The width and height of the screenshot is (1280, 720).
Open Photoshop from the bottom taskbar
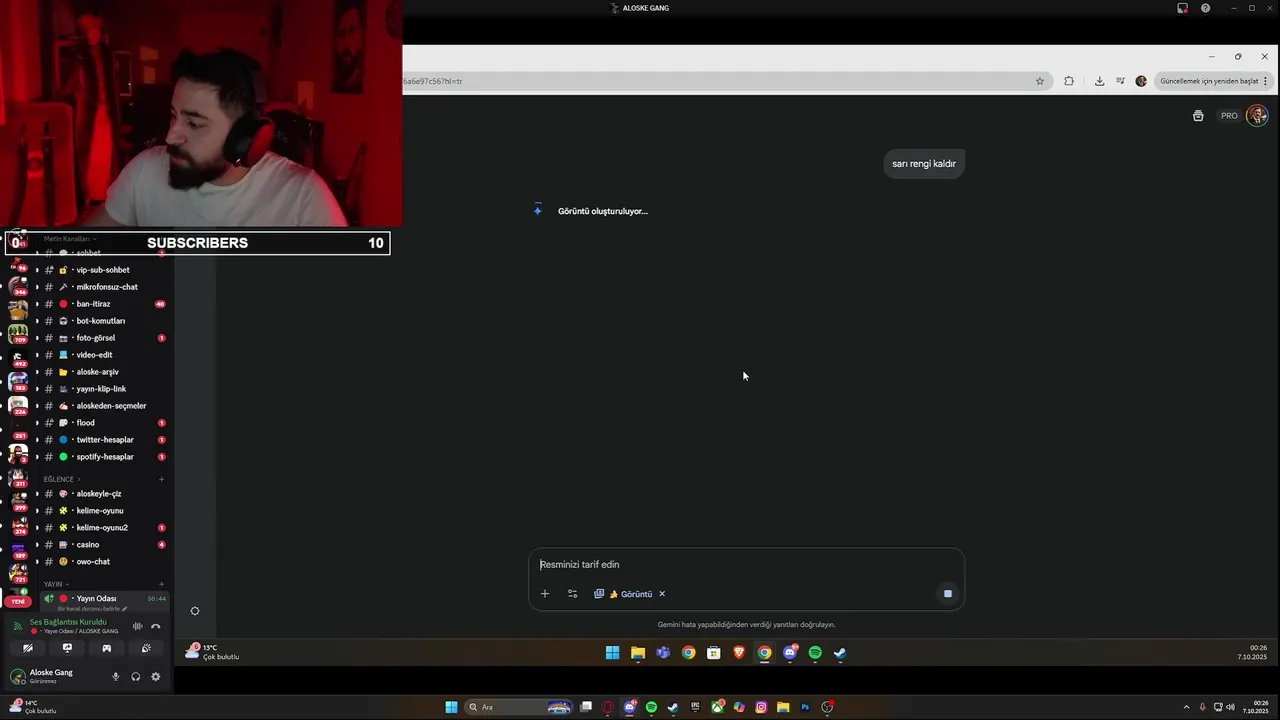(x=805, y=707)
